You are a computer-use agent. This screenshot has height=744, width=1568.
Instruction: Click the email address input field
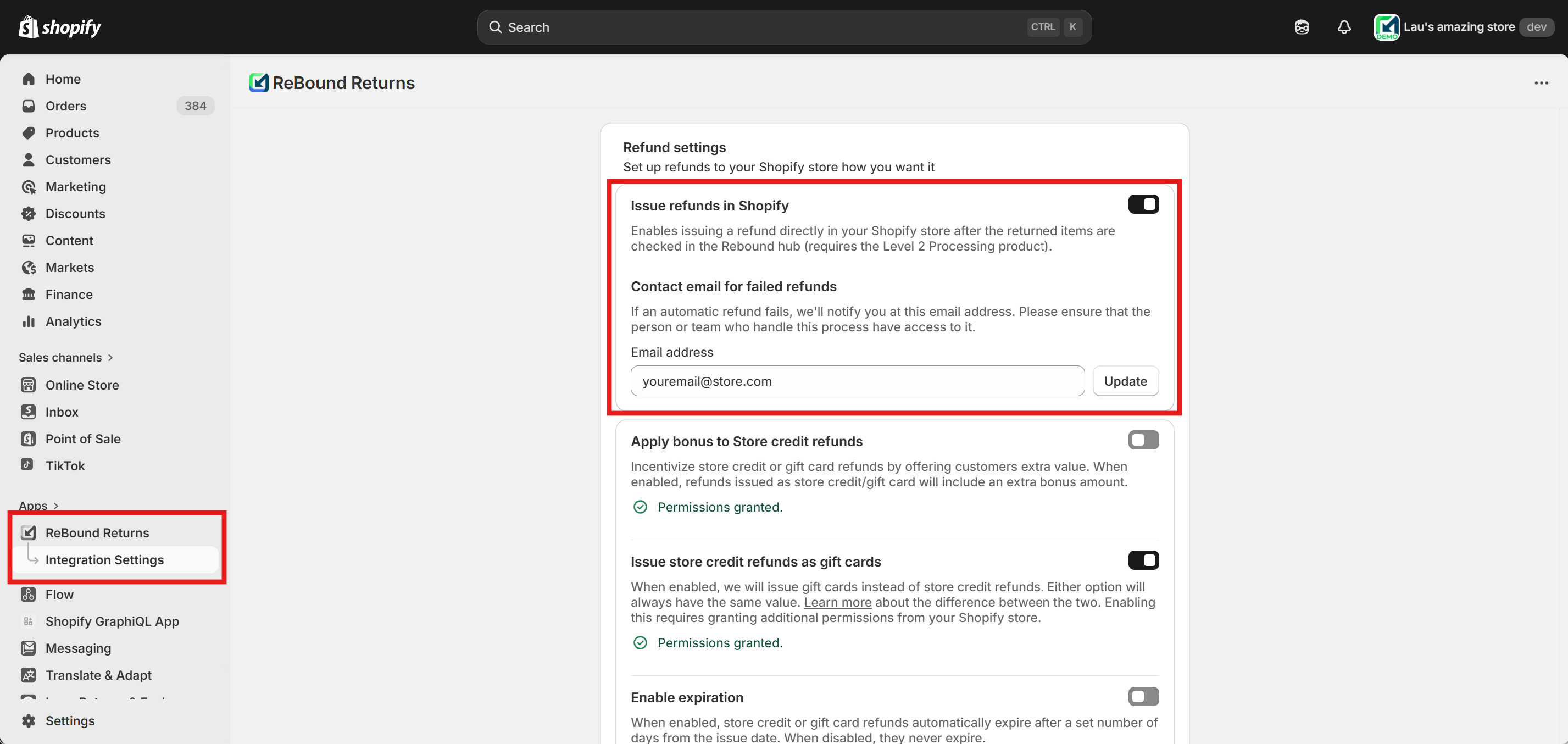[x=857, y=381]
